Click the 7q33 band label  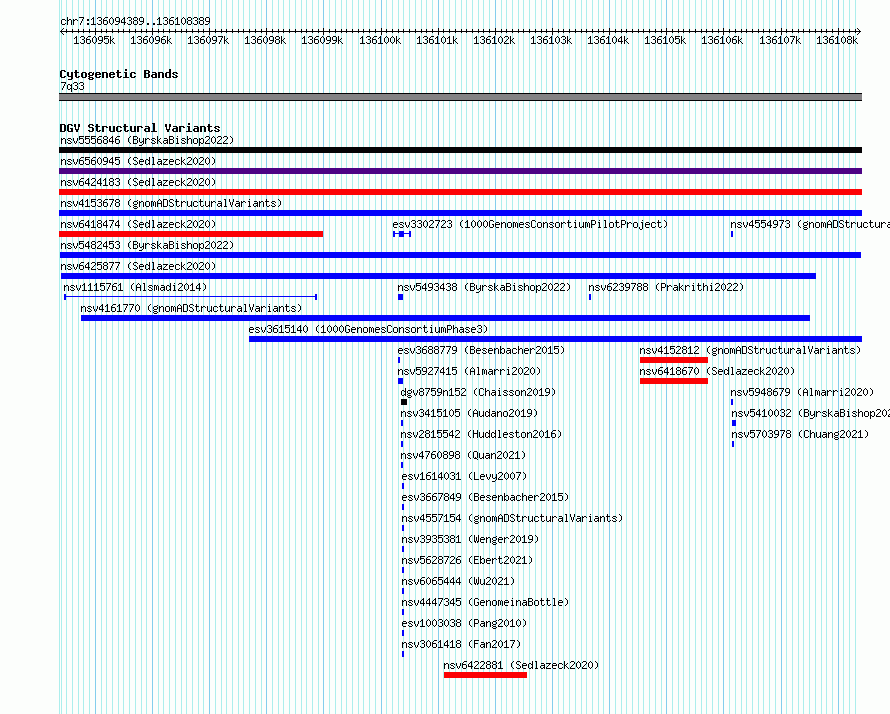coord(72,86)
